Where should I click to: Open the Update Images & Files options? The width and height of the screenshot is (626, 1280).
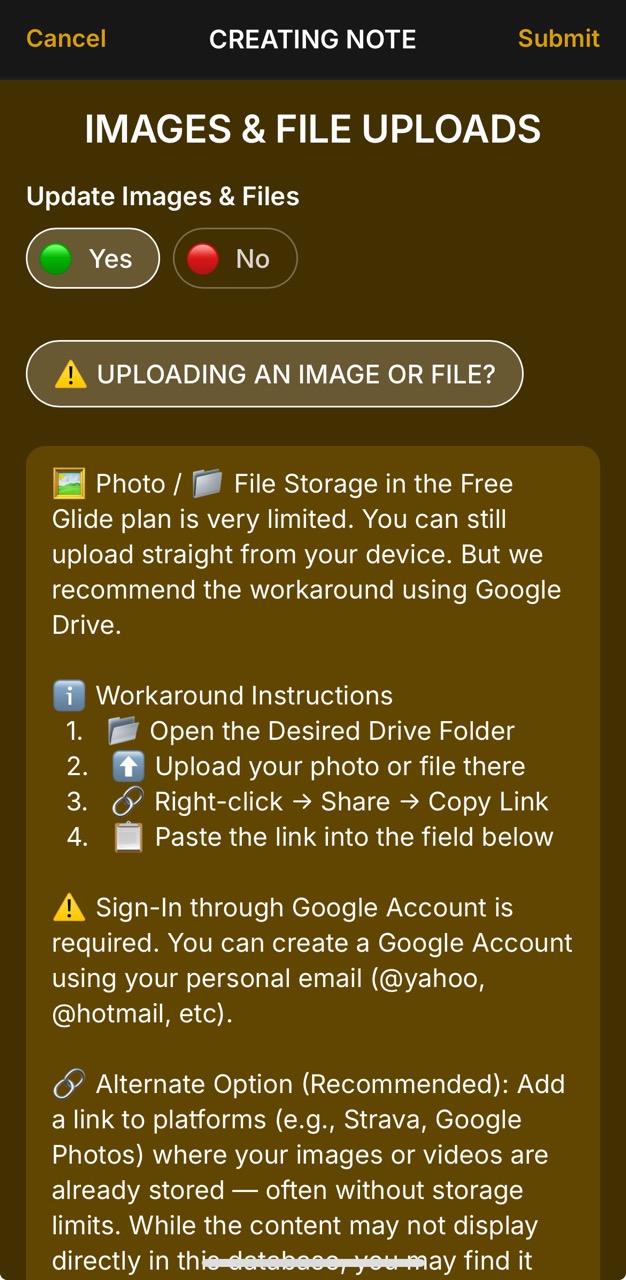coord(162,196)
